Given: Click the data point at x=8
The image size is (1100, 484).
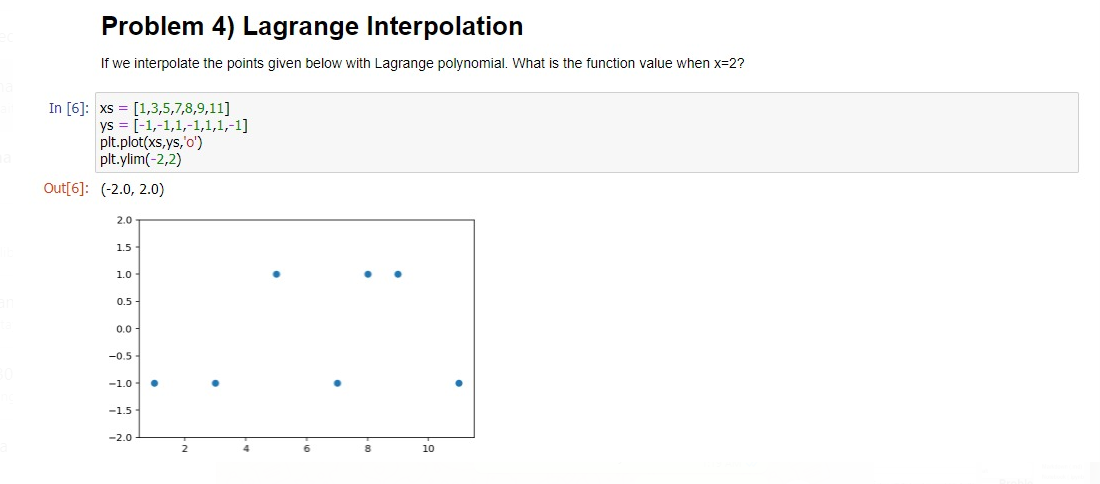Looking at the screenshot, I should tap(368, 274).
